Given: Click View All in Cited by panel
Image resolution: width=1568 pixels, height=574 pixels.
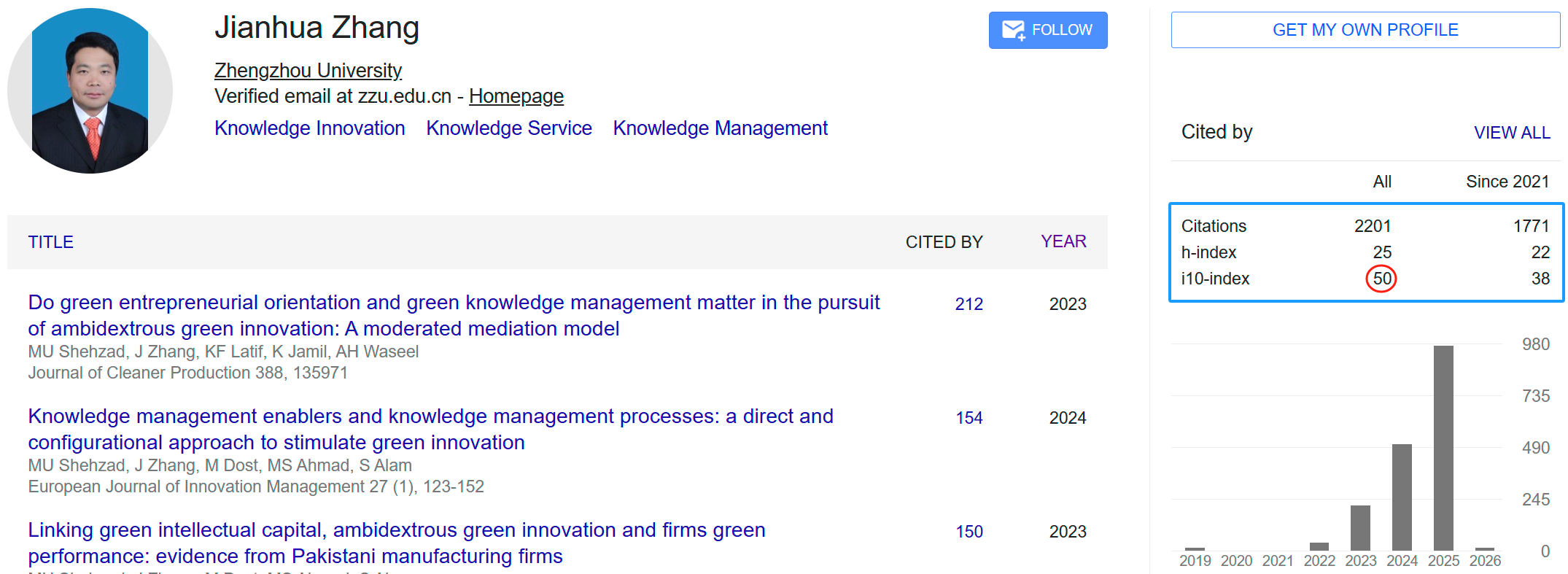Looking at the screenshot, I should [x=1511, y=133].
